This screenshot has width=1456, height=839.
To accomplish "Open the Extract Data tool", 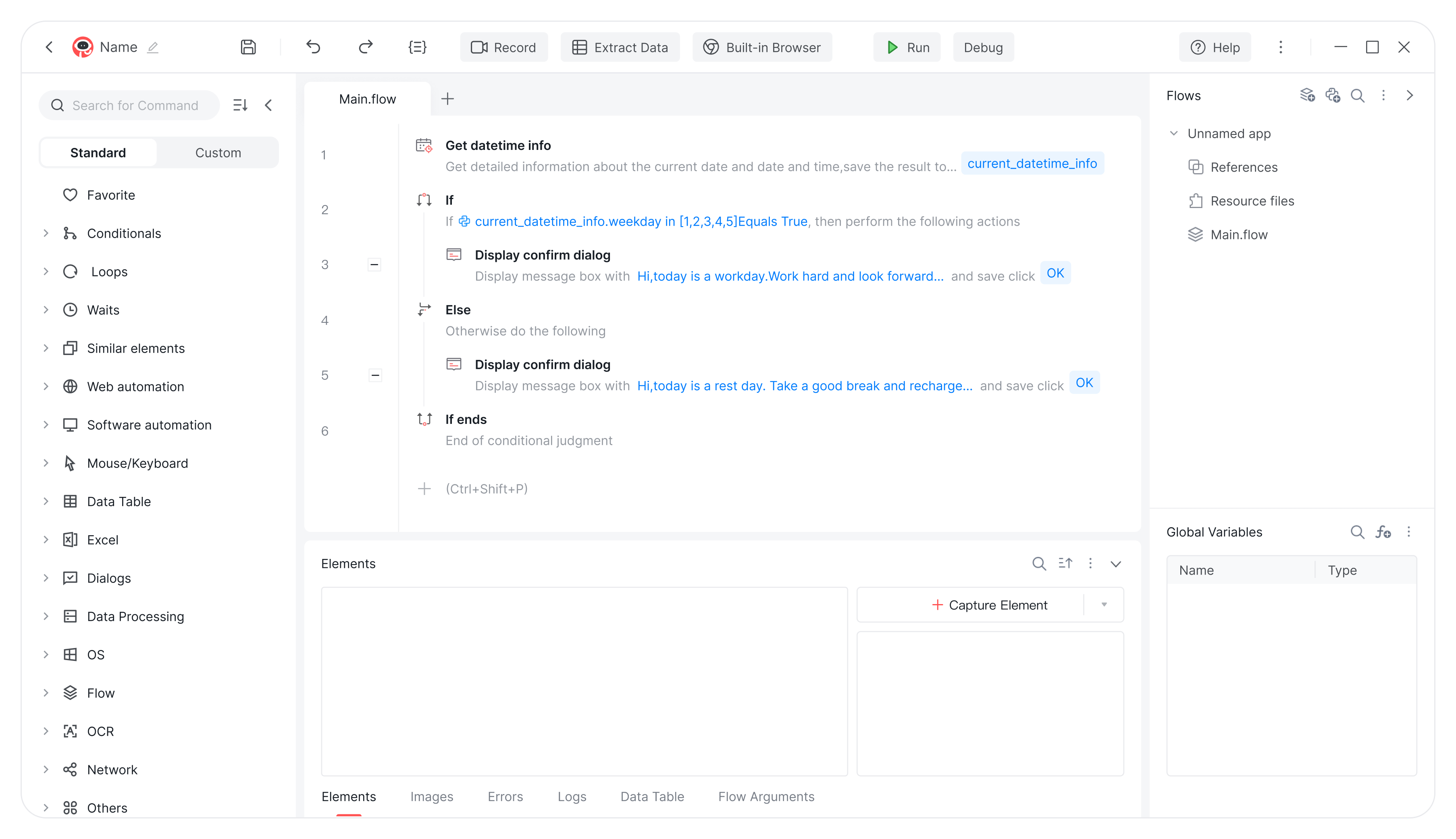I will [620, 47].
